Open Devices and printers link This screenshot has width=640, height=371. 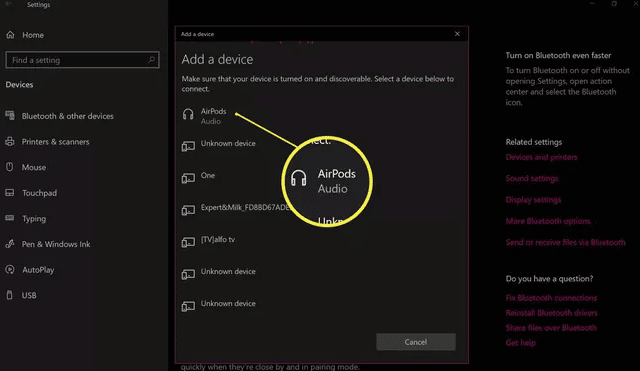(541, 157)
